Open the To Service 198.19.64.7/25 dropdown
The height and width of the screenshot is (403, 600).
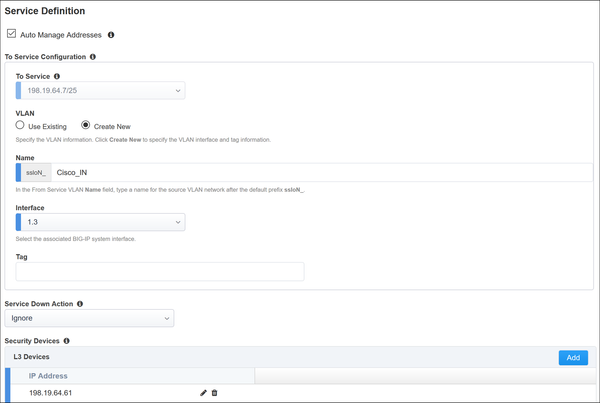click(x=101, y=91)
